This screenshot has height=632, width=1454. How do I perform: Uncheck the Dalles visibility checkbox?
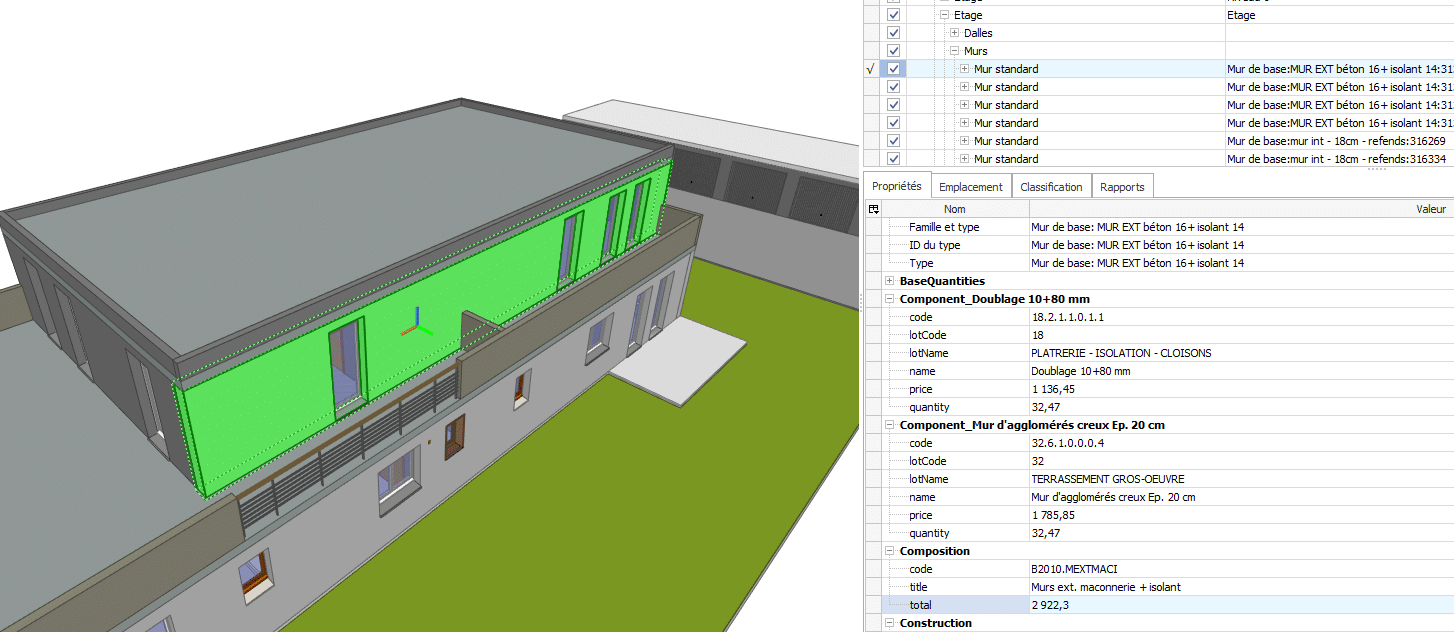(x=893, y=33)
